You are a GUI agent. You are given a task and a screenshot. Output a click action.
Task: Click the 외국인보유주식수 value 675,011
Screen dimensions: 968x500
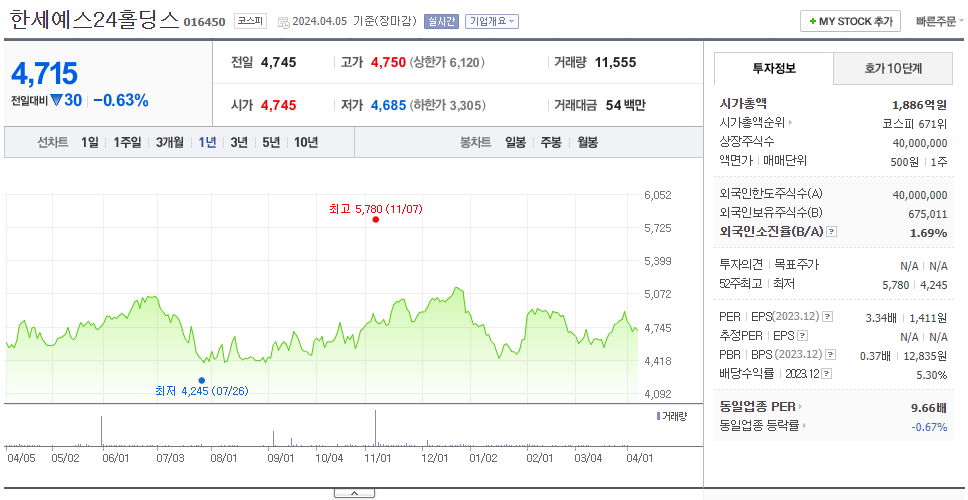tap(926, 214)
